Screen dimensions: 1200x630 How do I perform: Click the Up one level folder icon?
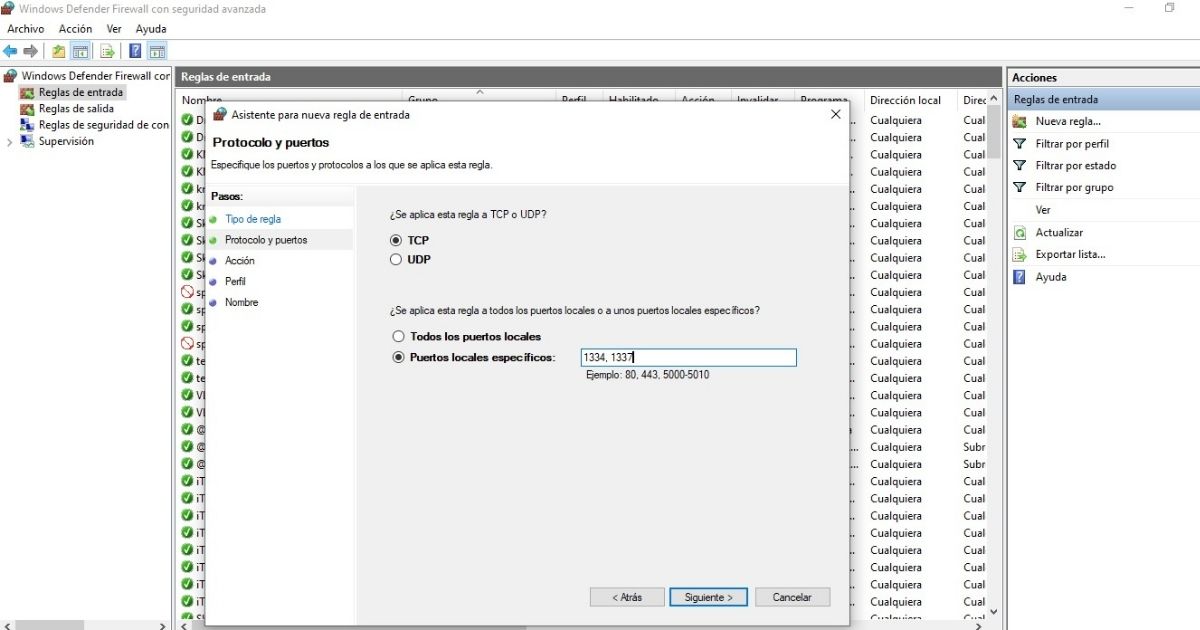pyautogui.click(x=59, y=51)
